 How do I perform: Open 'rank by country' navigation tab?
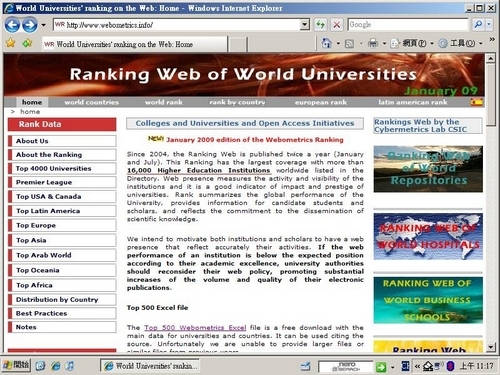237,102
